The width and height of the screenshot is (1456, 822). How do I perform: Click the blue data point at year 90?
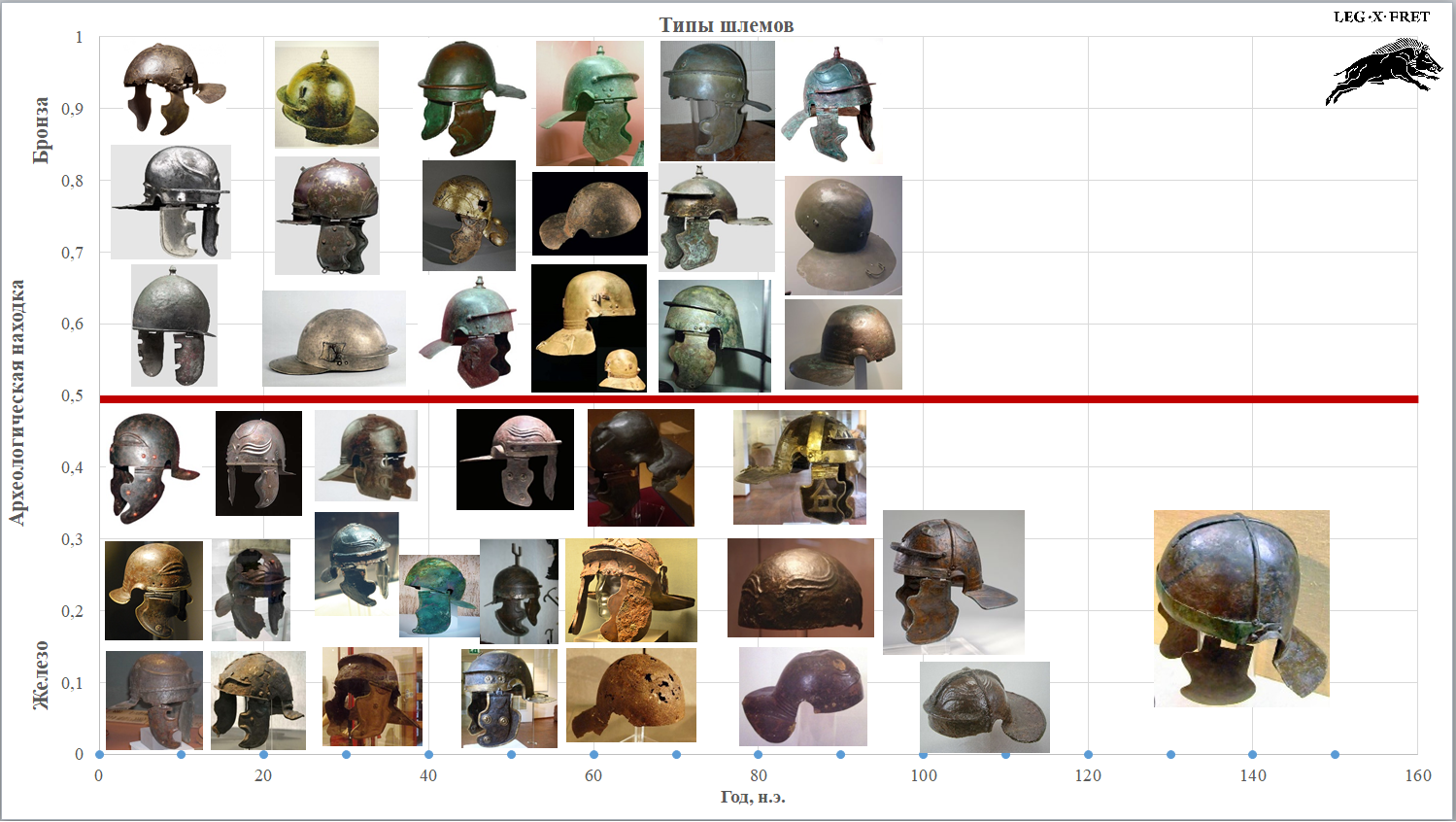coord(840,755)
